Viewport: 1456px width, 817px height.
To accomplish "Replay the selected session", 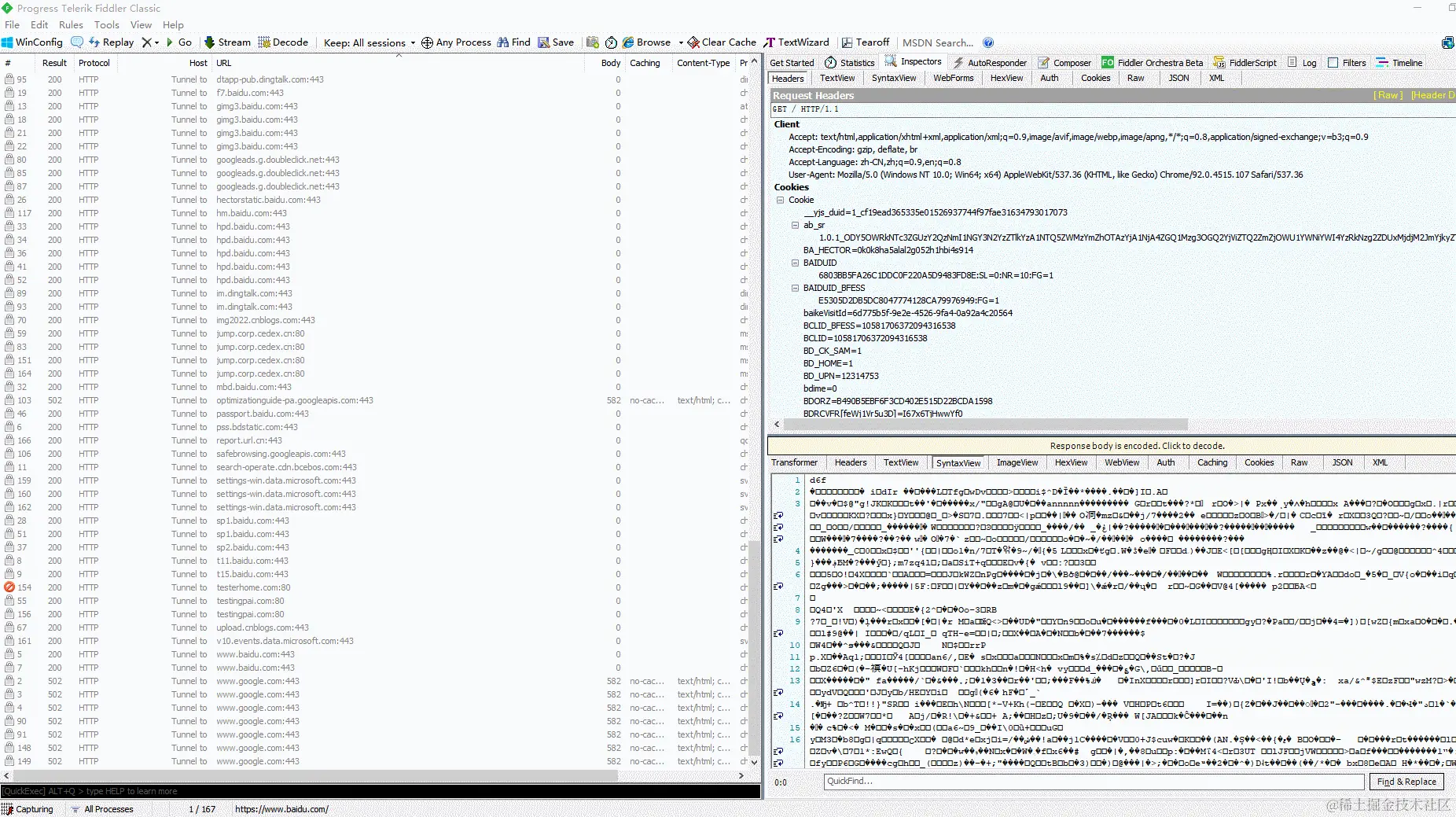I will pyautogui.click(x=112, y=42).
